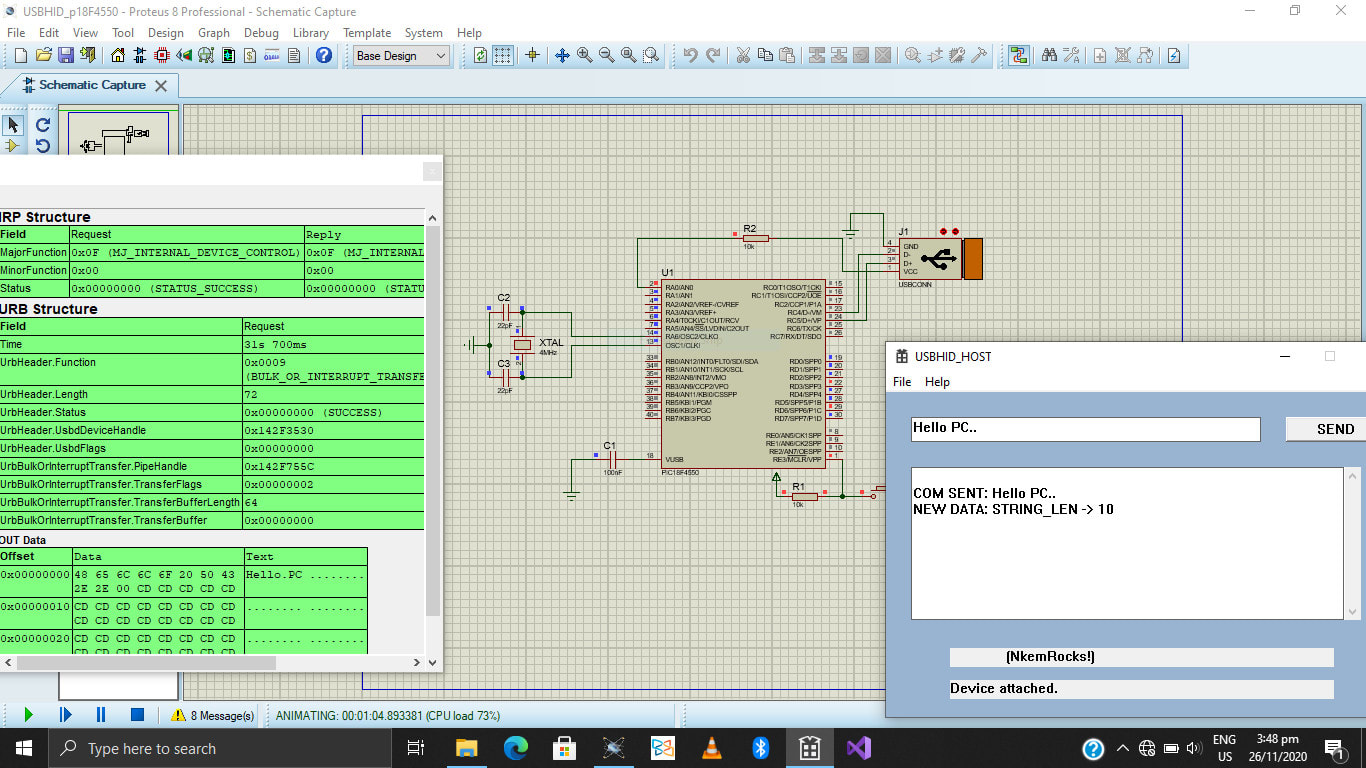
Task: Open the Base Design variant dropdown
Action: click(402, 56)
